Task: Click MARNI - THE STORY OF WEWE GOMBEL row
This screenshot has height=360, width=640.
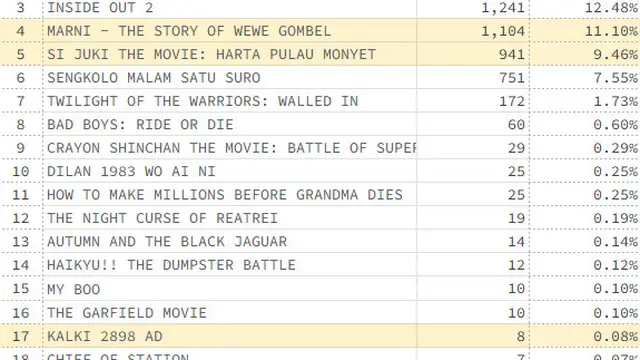Action: [320, 31]
